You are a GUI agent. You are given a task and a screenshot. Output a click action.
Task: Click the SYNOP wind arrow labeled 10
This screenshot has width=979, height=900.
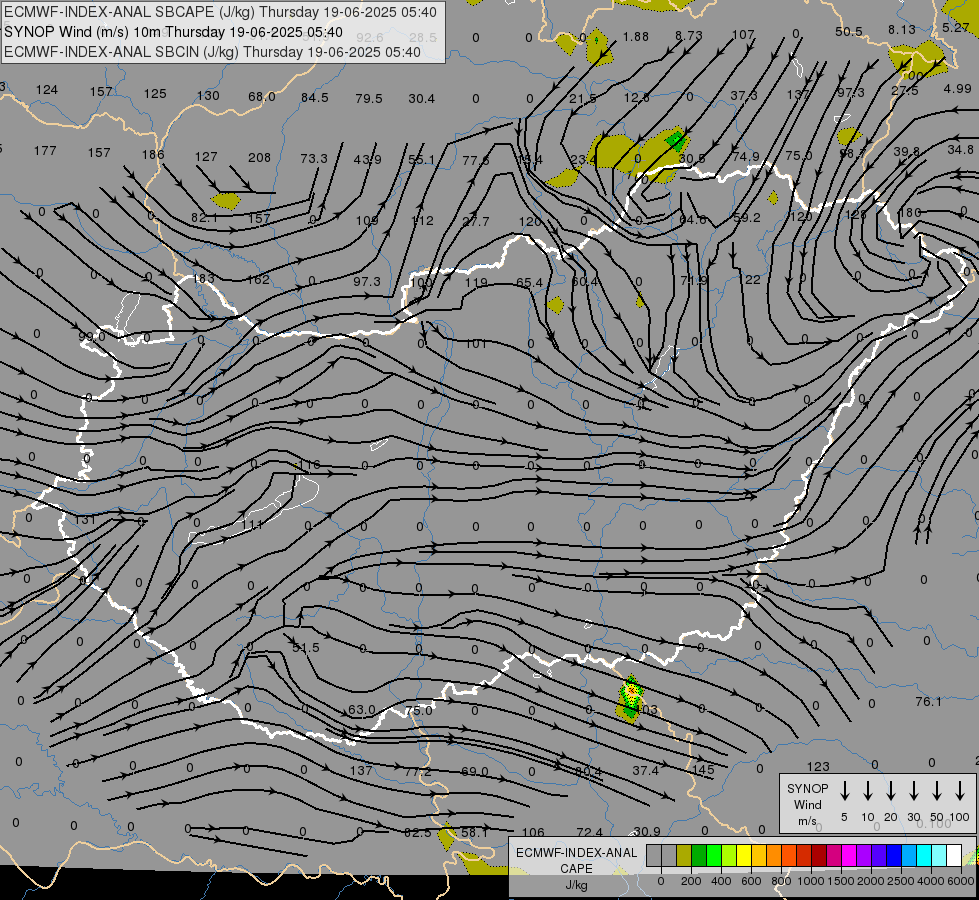tap(868, 791)
